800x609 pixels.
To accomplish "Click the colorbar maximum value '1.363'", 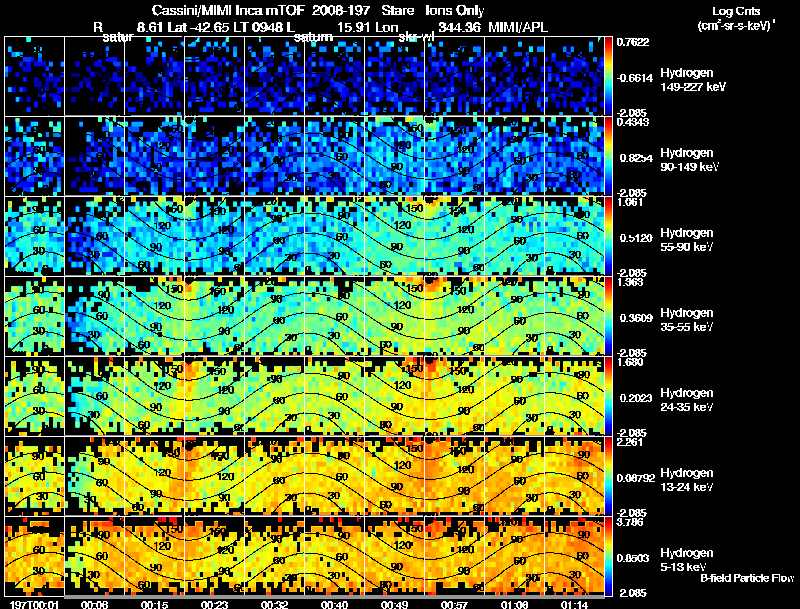I will pyautogui.click(x=631, y=282).
